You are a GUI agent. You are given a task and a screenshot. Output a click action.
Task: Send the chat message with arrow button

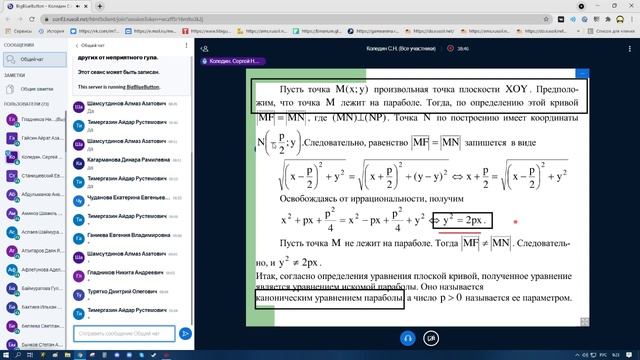(185, 333)
